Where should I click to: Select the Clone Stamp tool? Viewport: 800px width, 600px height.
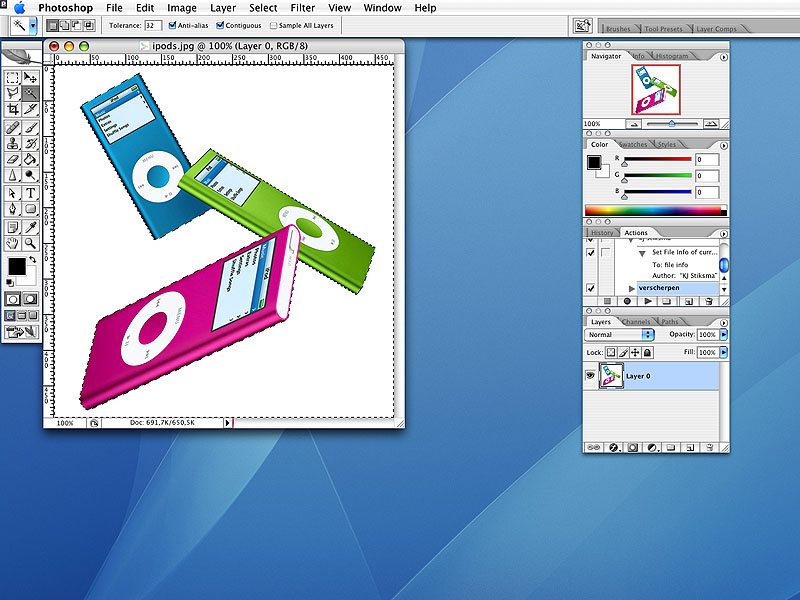tap(13, 143)
